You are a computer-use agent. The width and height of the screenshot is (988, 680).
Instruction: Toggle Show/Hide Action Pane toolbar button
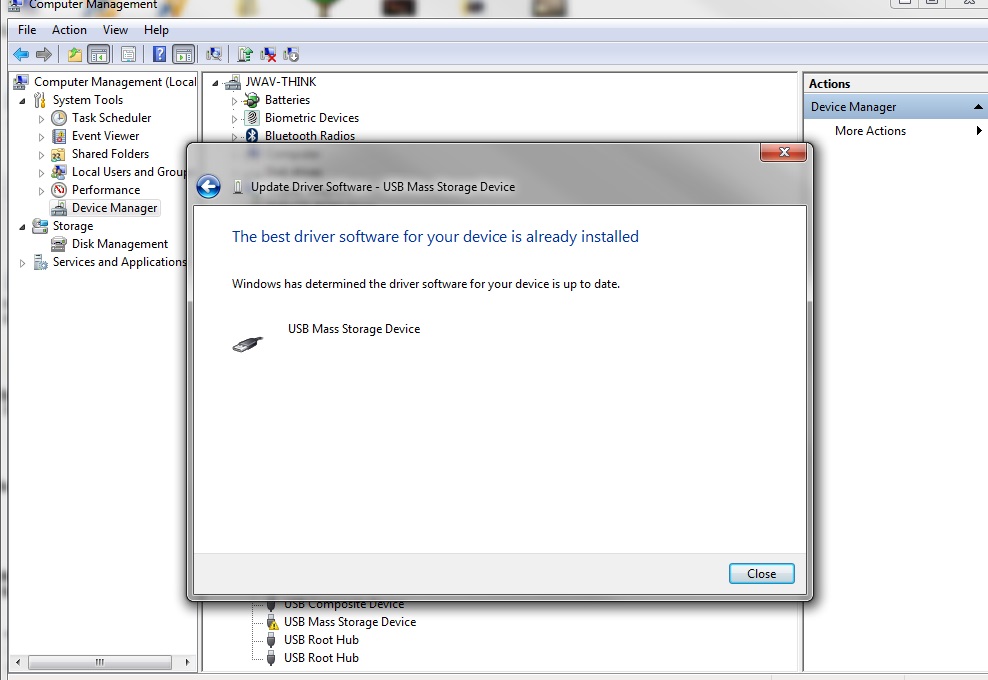coord(184,54)
